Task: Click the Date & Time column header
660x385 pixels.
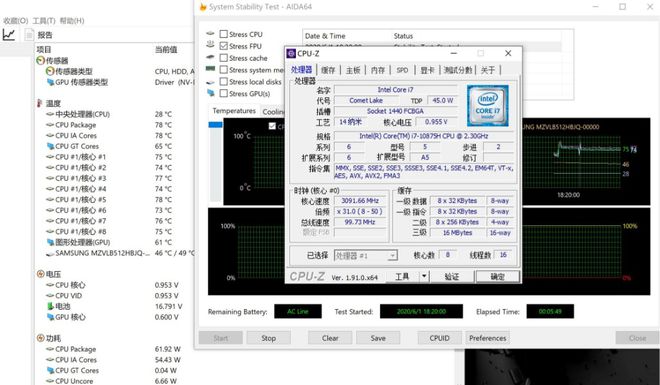Action: [x=325, y=36]
